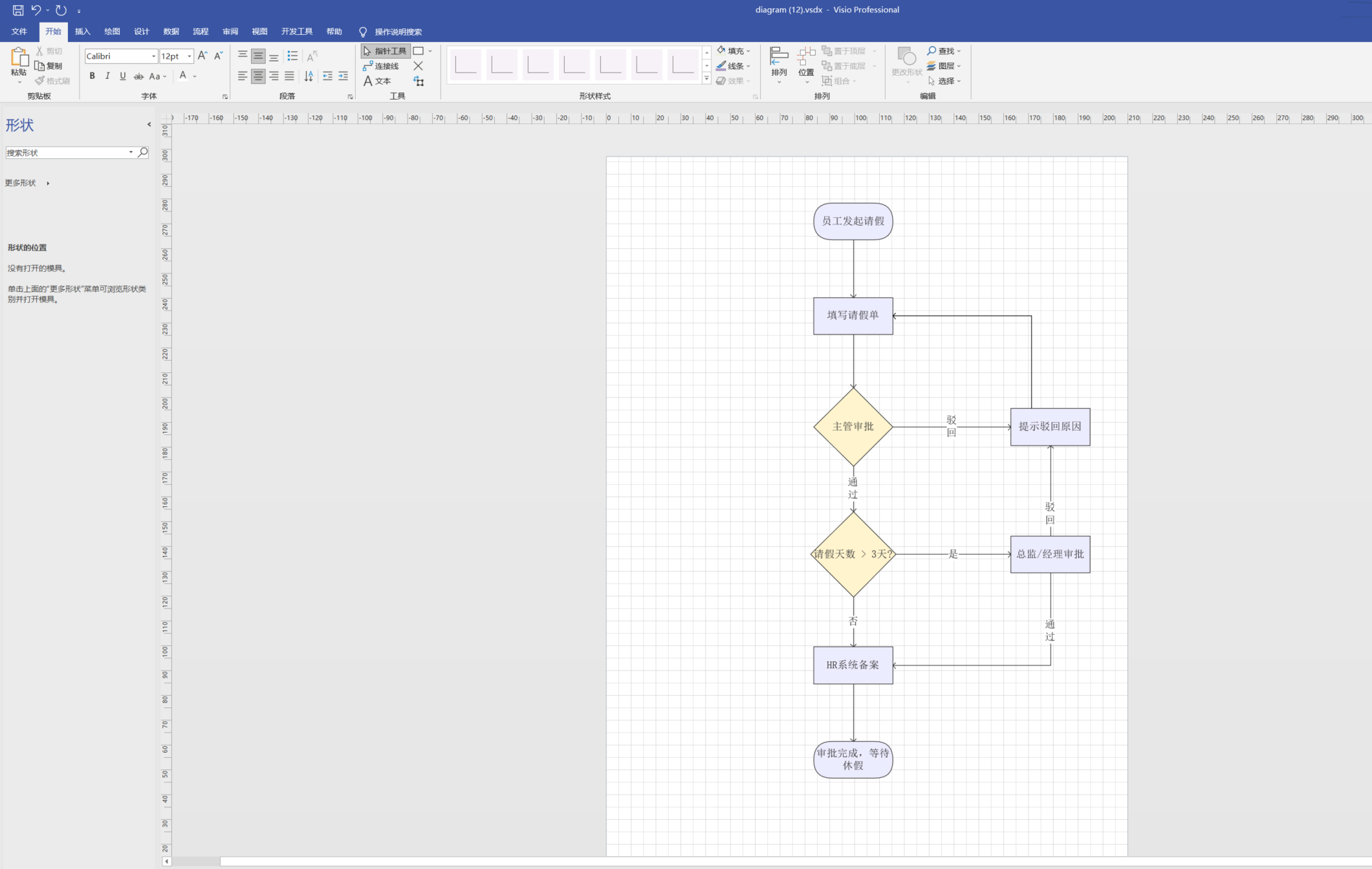1372x869 pixels.
Task: Toggle left paragraph alignment
Action: click(x=243, y=76)
